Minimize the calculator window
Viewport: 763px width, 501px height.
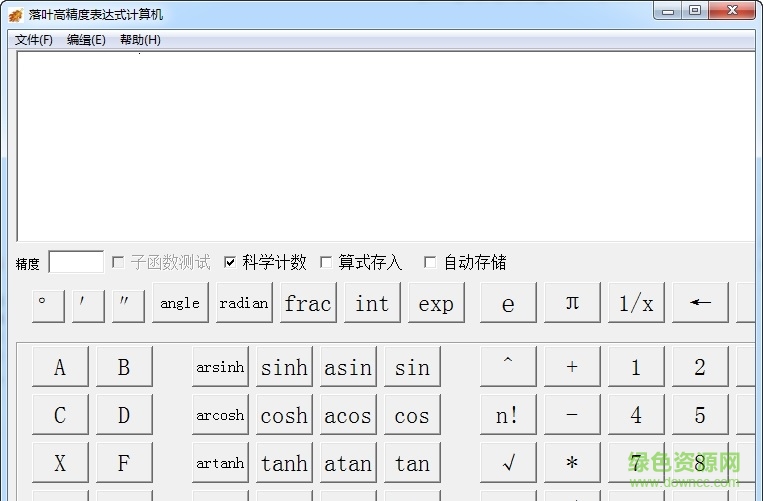tap(668, 11)
